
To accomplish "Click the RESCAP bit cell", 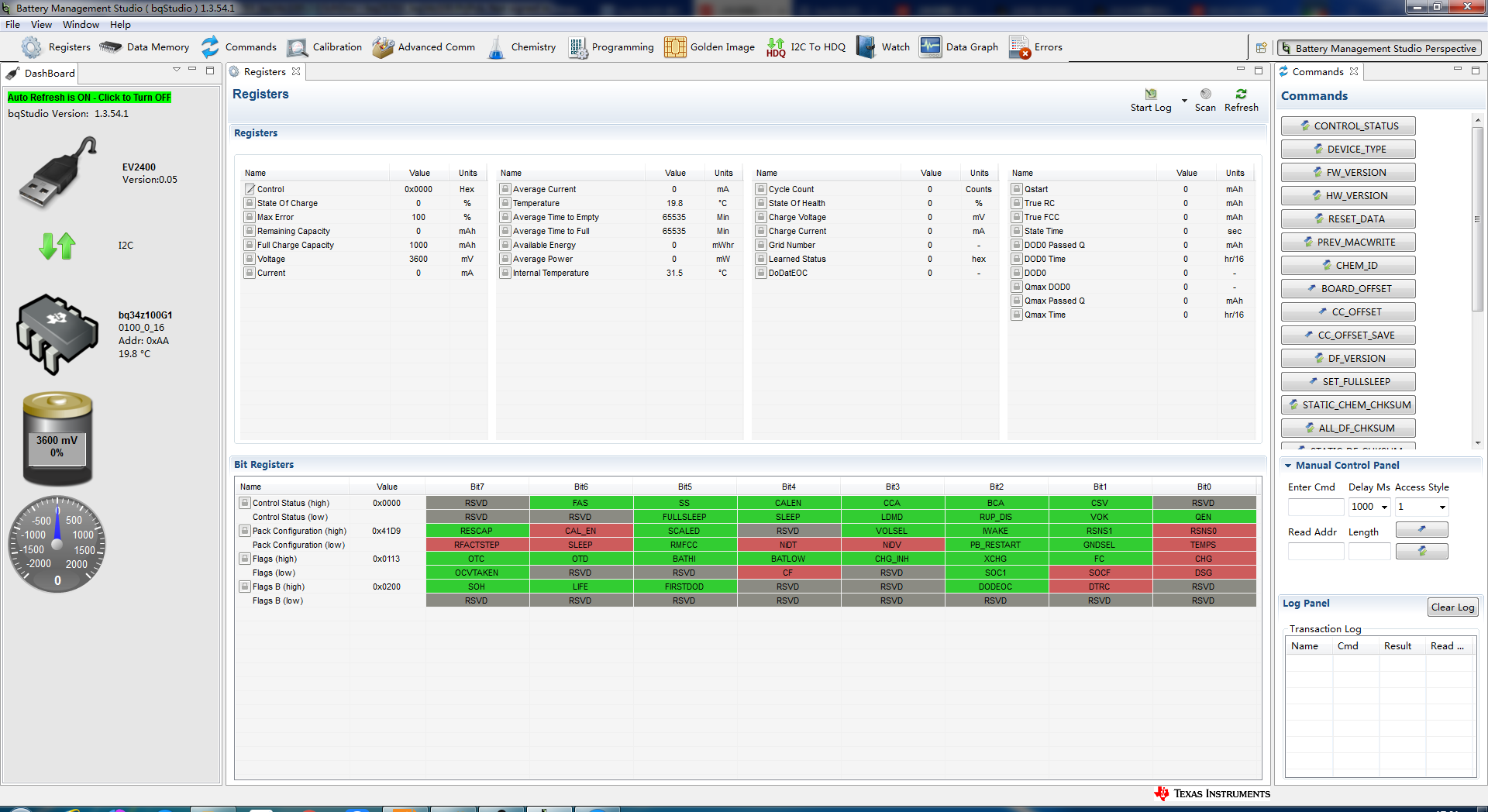I will 477,531.
